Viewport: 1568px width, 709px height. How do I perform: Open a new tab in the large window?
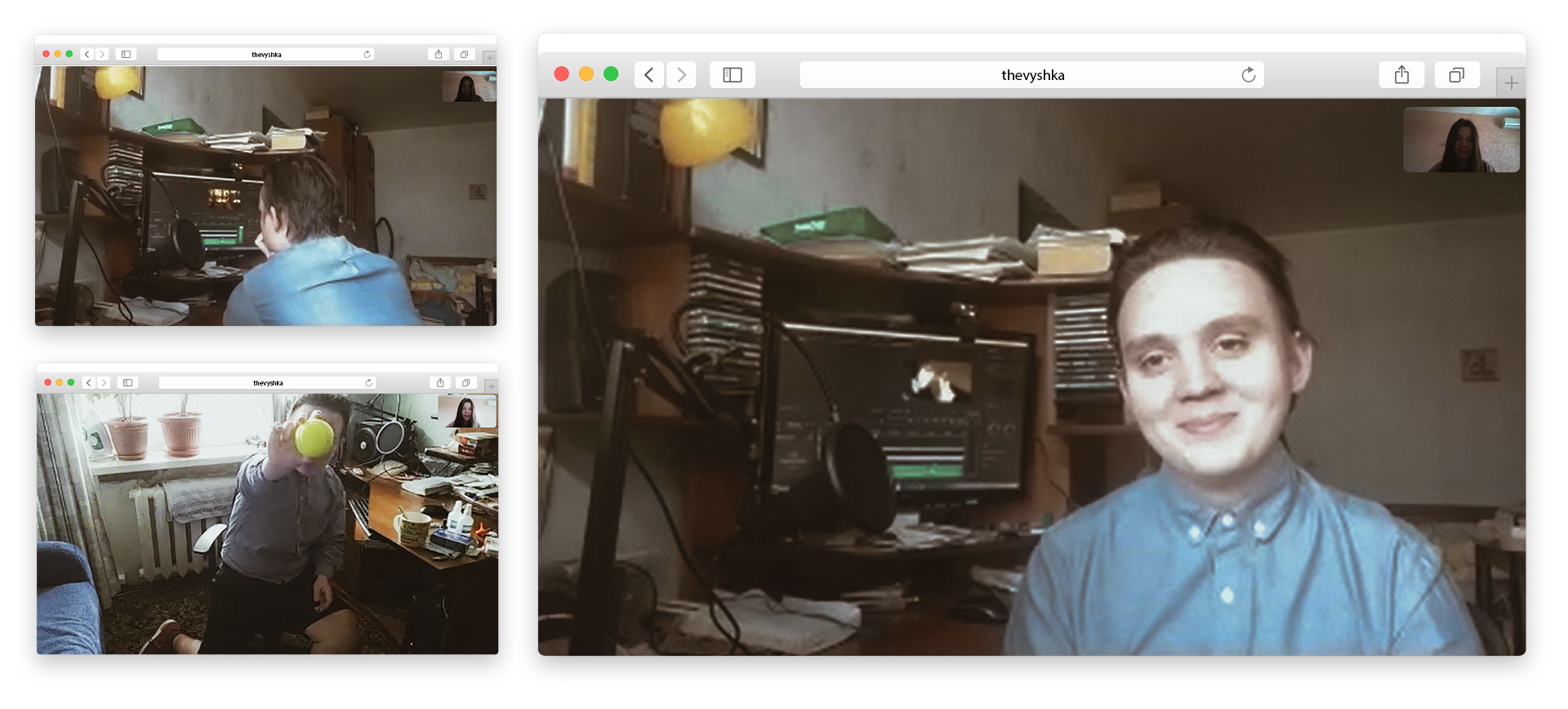click(1511, 82)
